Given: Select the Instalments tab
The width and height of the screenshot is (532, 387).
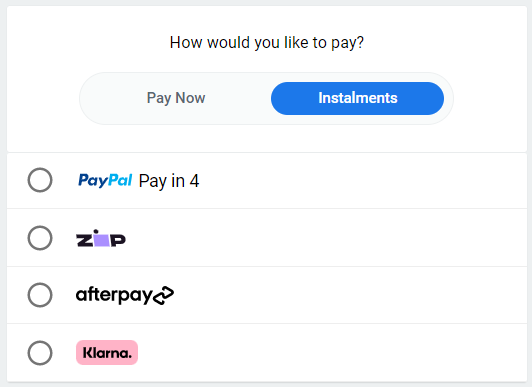Looking at the screenshot, I should point(357,98).
